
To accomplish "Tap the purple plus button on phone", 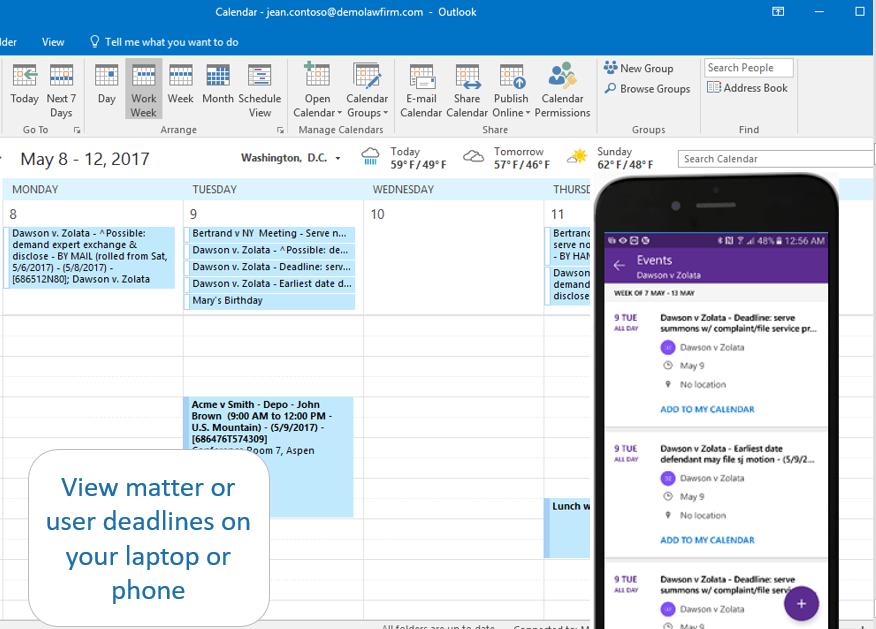I will (x=801, y=603).
